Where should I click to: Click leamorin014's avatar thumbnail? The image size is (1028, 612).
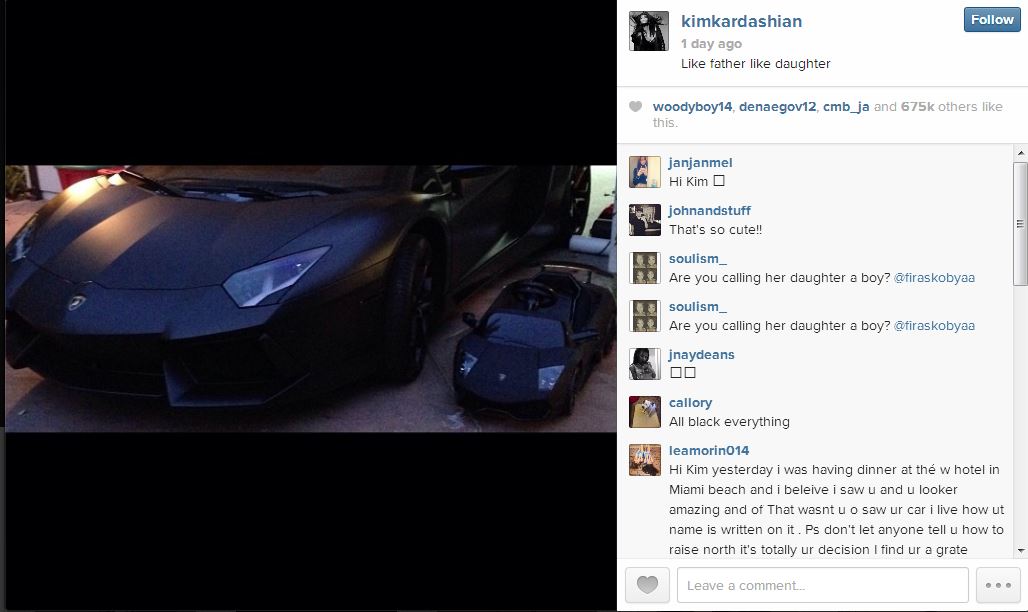(644, 460)
